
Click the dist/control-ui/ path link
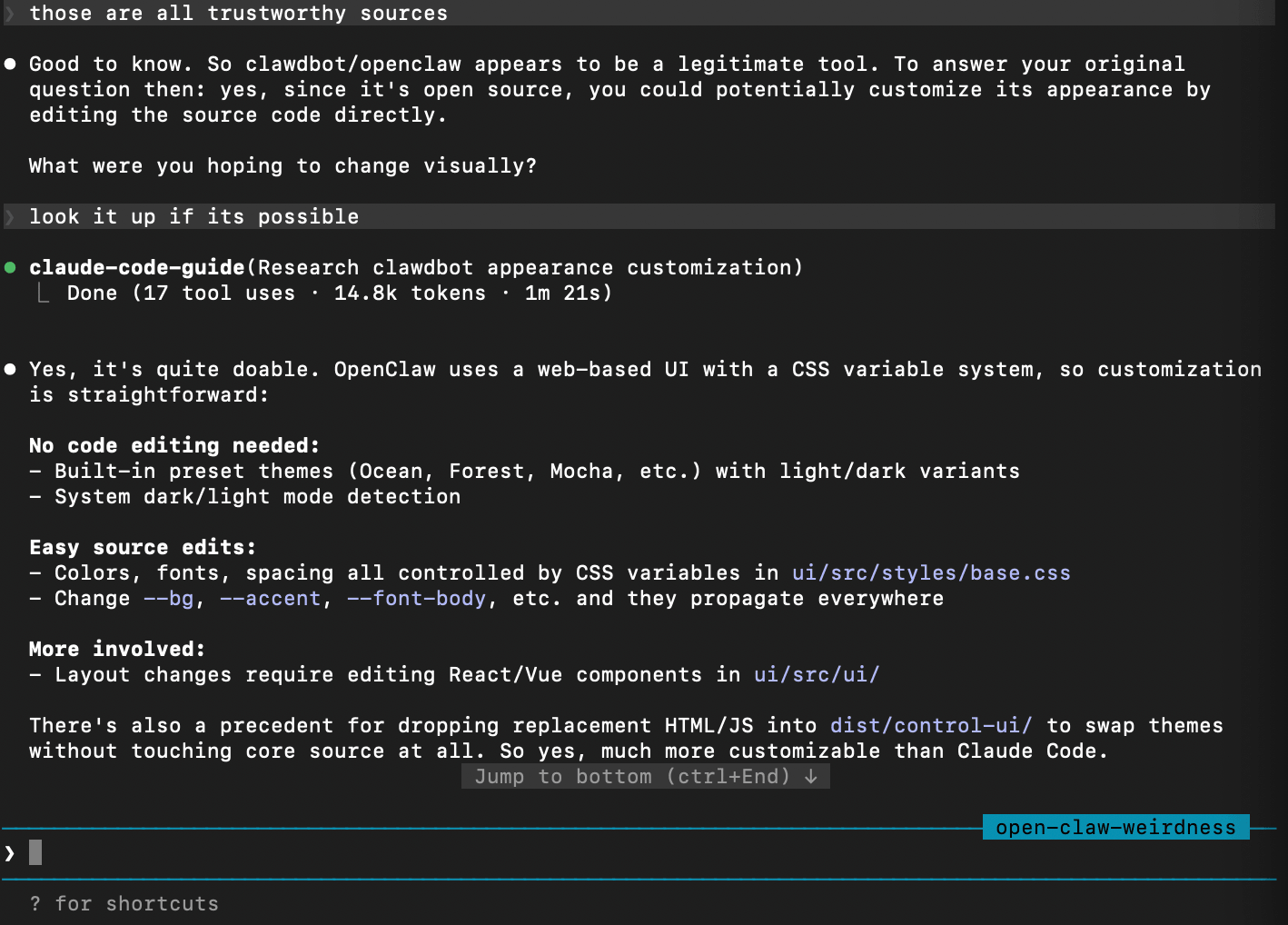[x=931, y=725]
